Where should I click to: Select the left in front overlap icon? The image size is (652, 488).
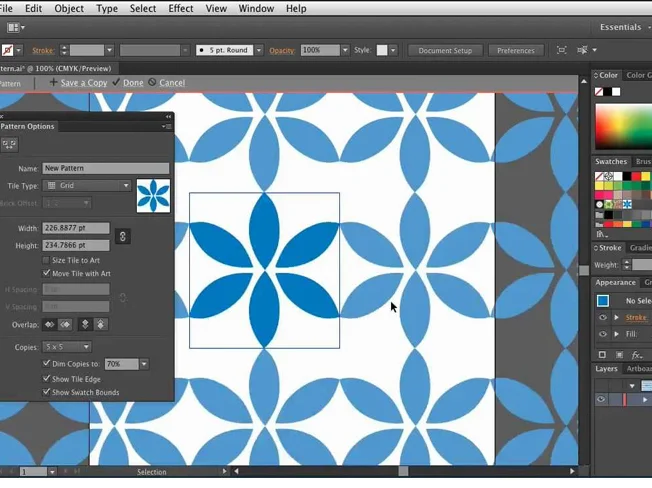(x=49, y=325)
